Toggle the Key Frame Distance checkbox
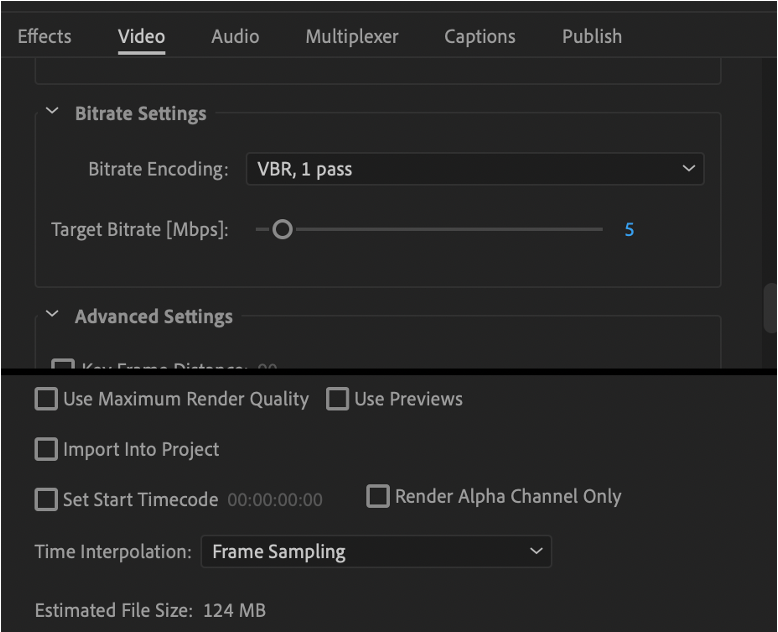778x632 pixels. [63, 366]
